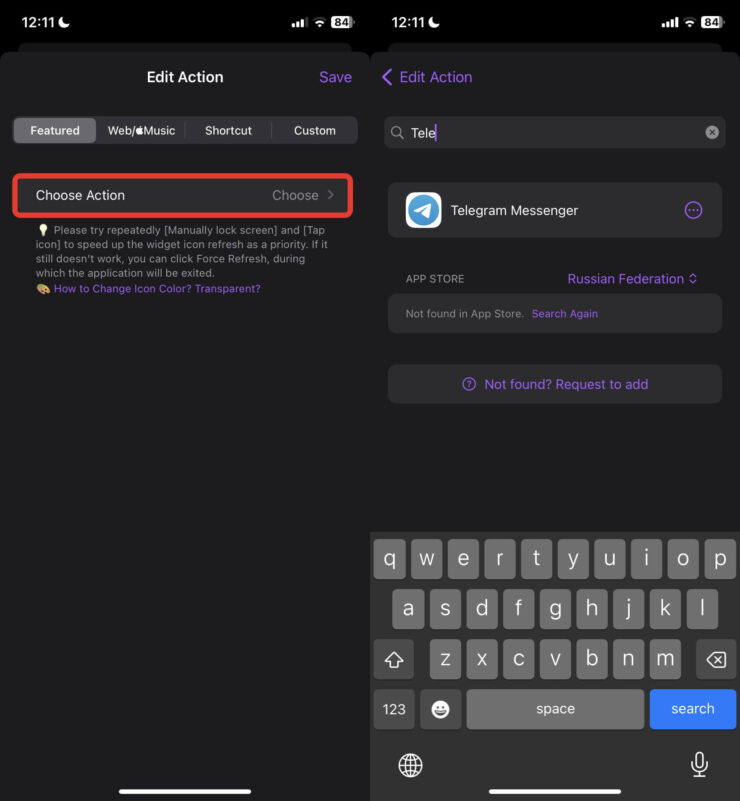Tap the question mark icon in Request to add
The height and width of the screenshot is (801, 740).
coord(469,384)
